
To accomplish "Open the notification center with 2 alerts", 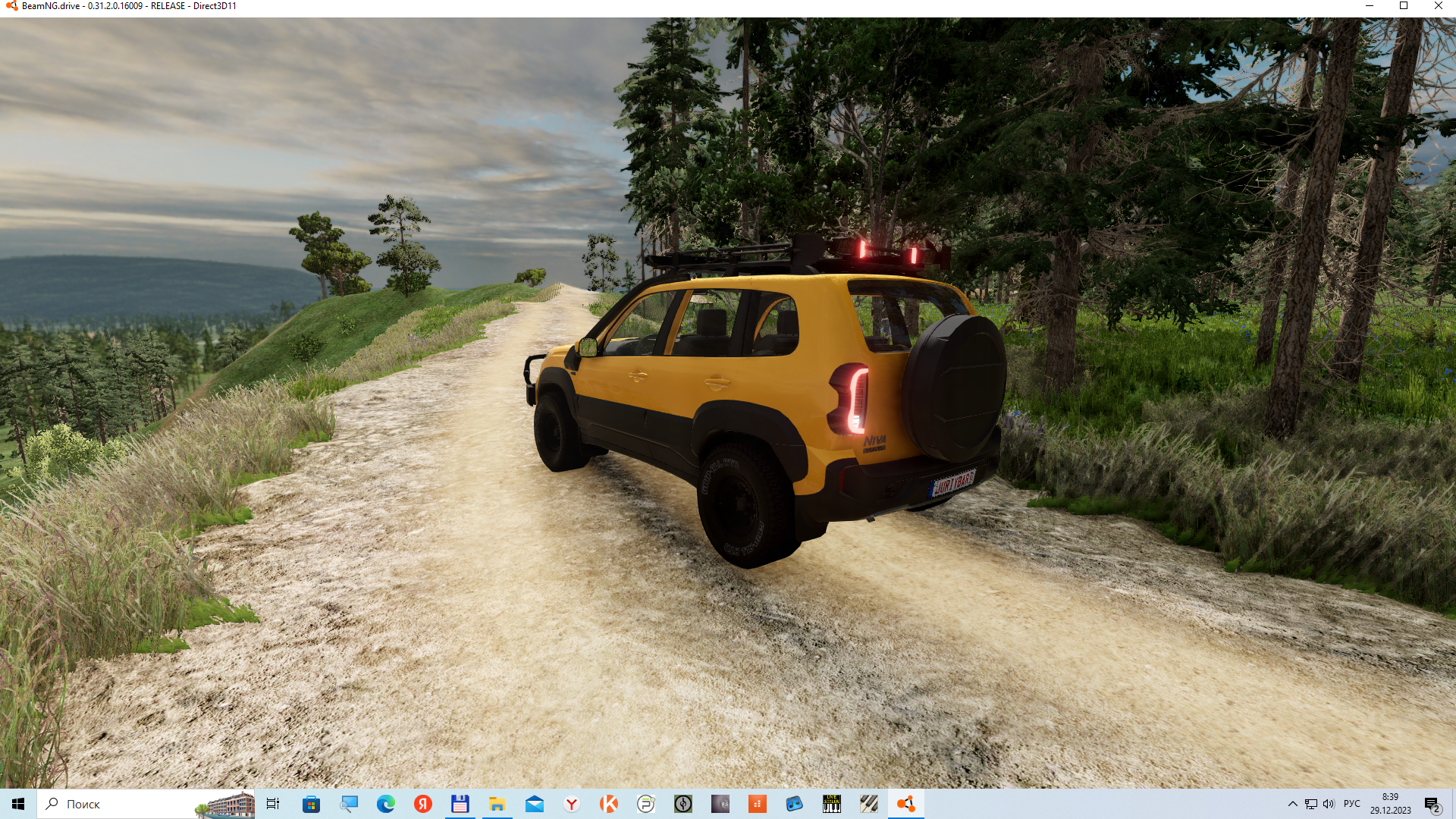I will pos(1432,804).
